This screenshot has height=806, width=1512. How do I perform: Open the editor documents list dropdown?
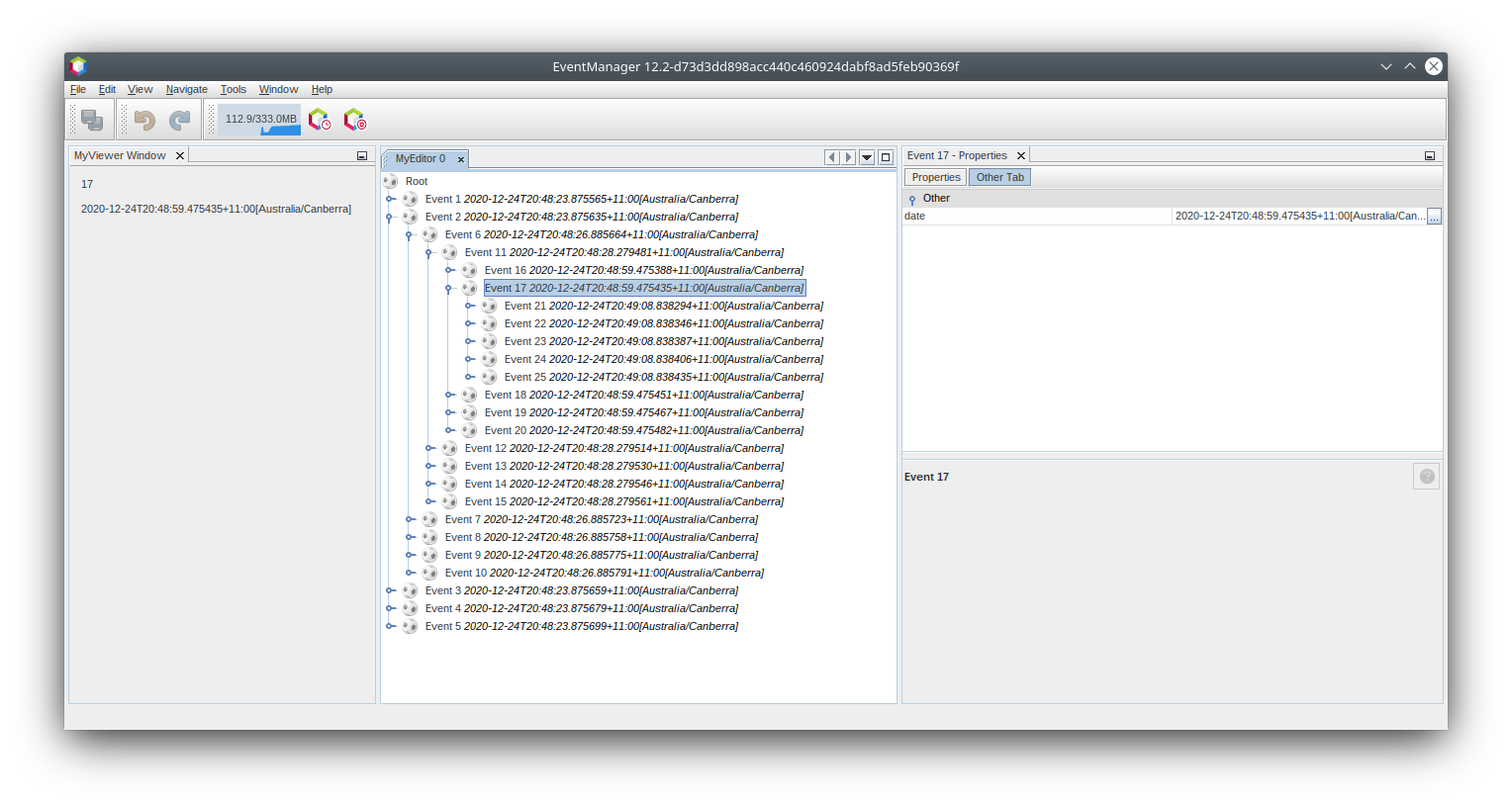point(867,157)
